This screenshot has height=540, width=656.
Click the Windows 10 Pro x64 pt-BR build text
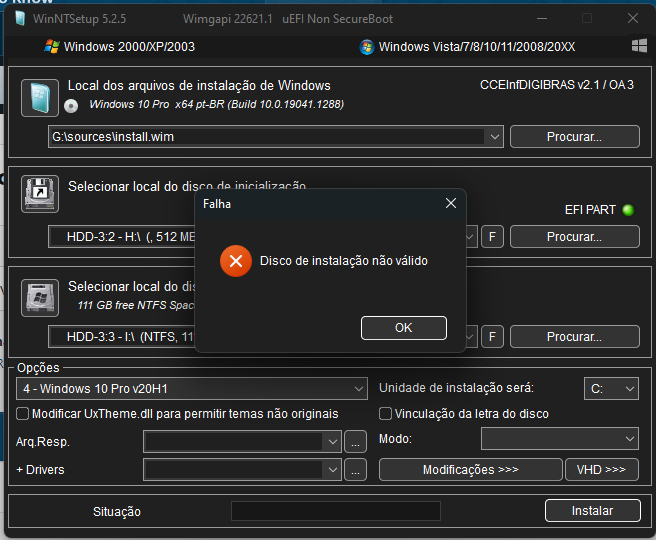point(216,104)
